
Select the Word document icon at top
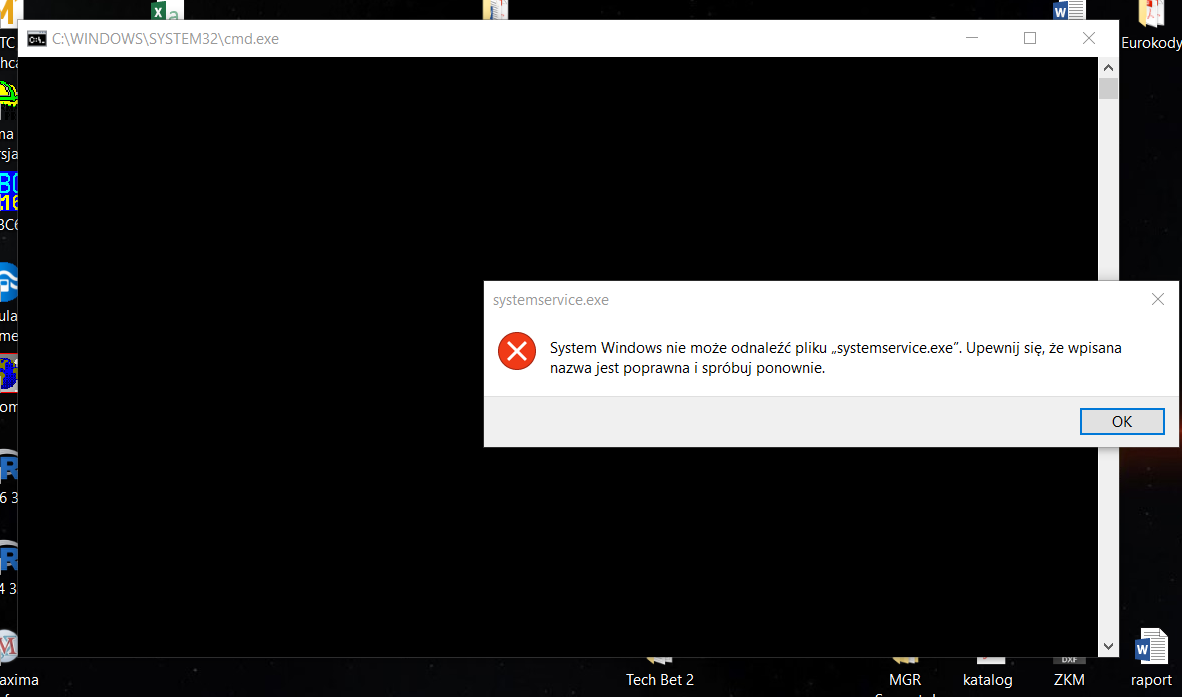1069,10
